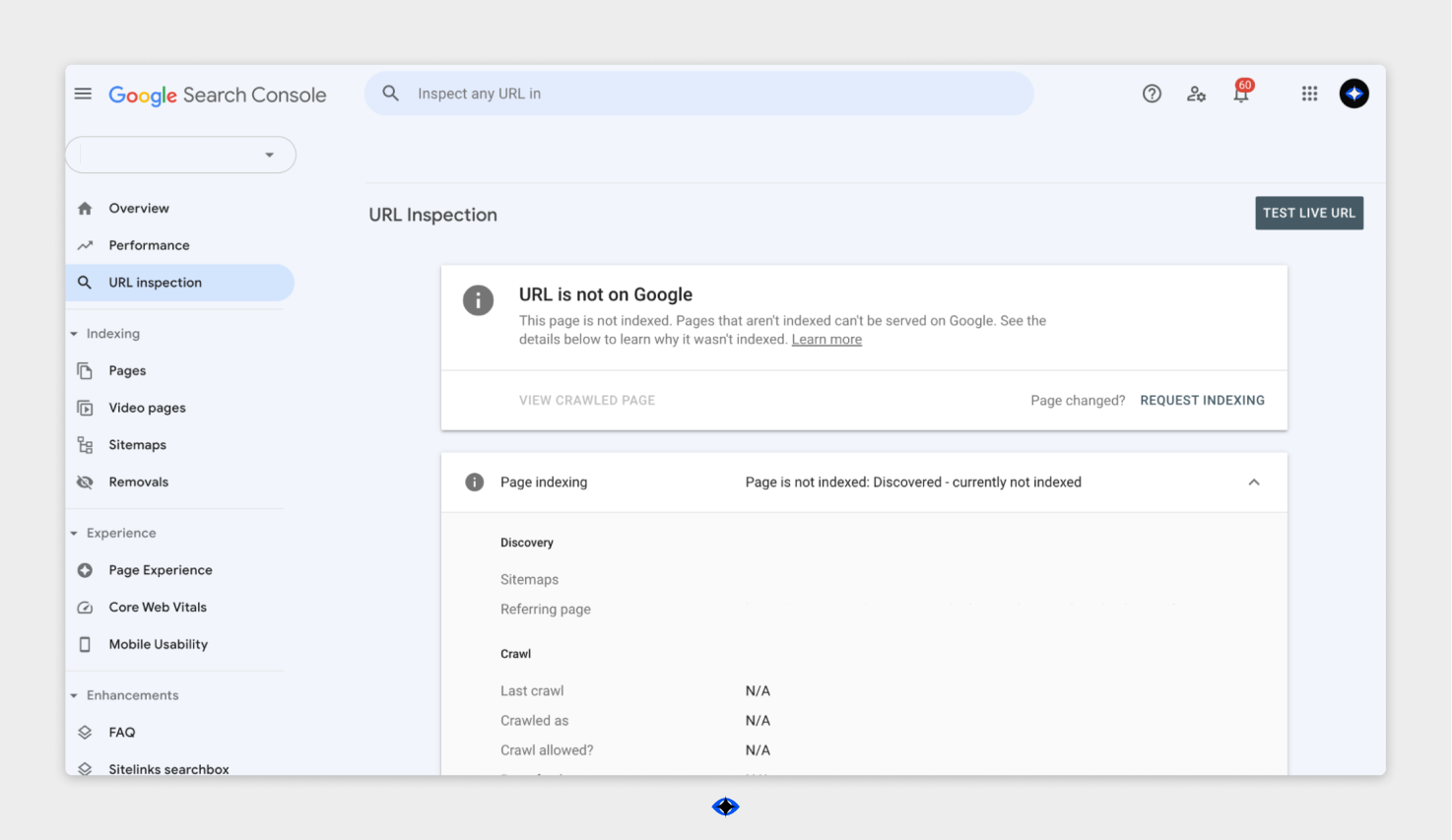Viewport: 1452px width, 840px height.
Task: Open the notifications bell
Action: tap(1241, 94)
